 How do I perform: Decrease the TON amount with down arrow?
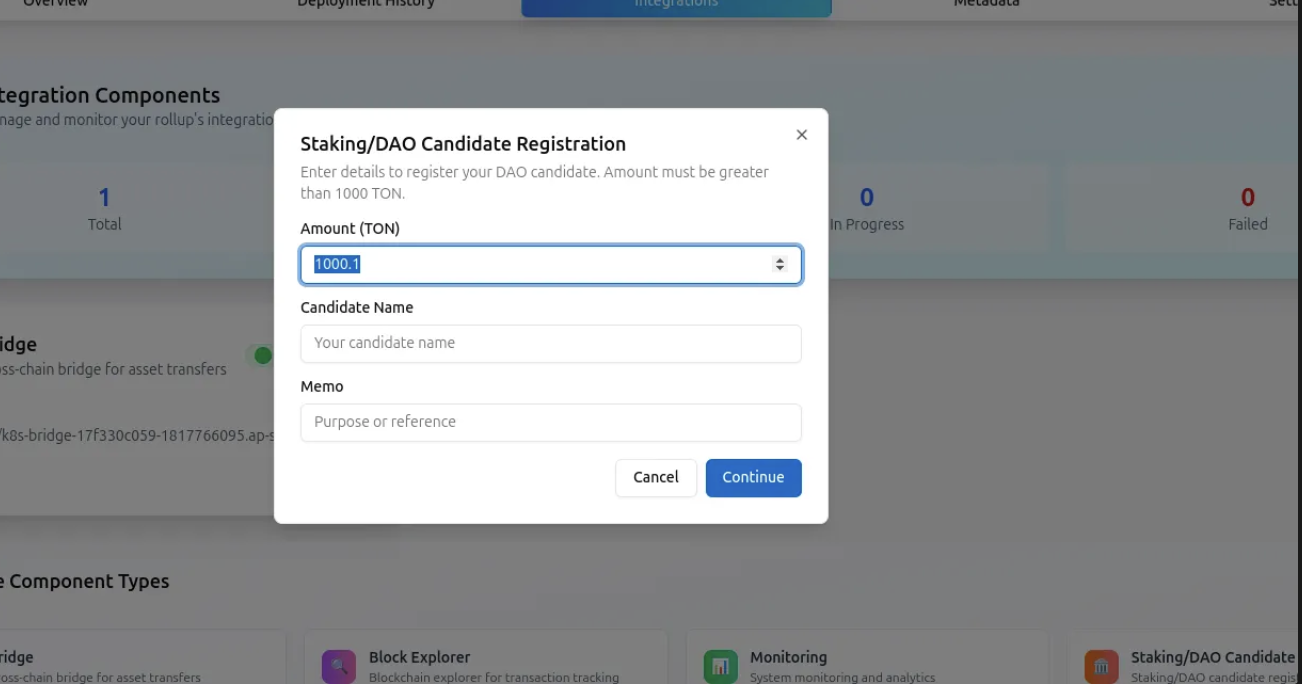(x=780, y=269)
